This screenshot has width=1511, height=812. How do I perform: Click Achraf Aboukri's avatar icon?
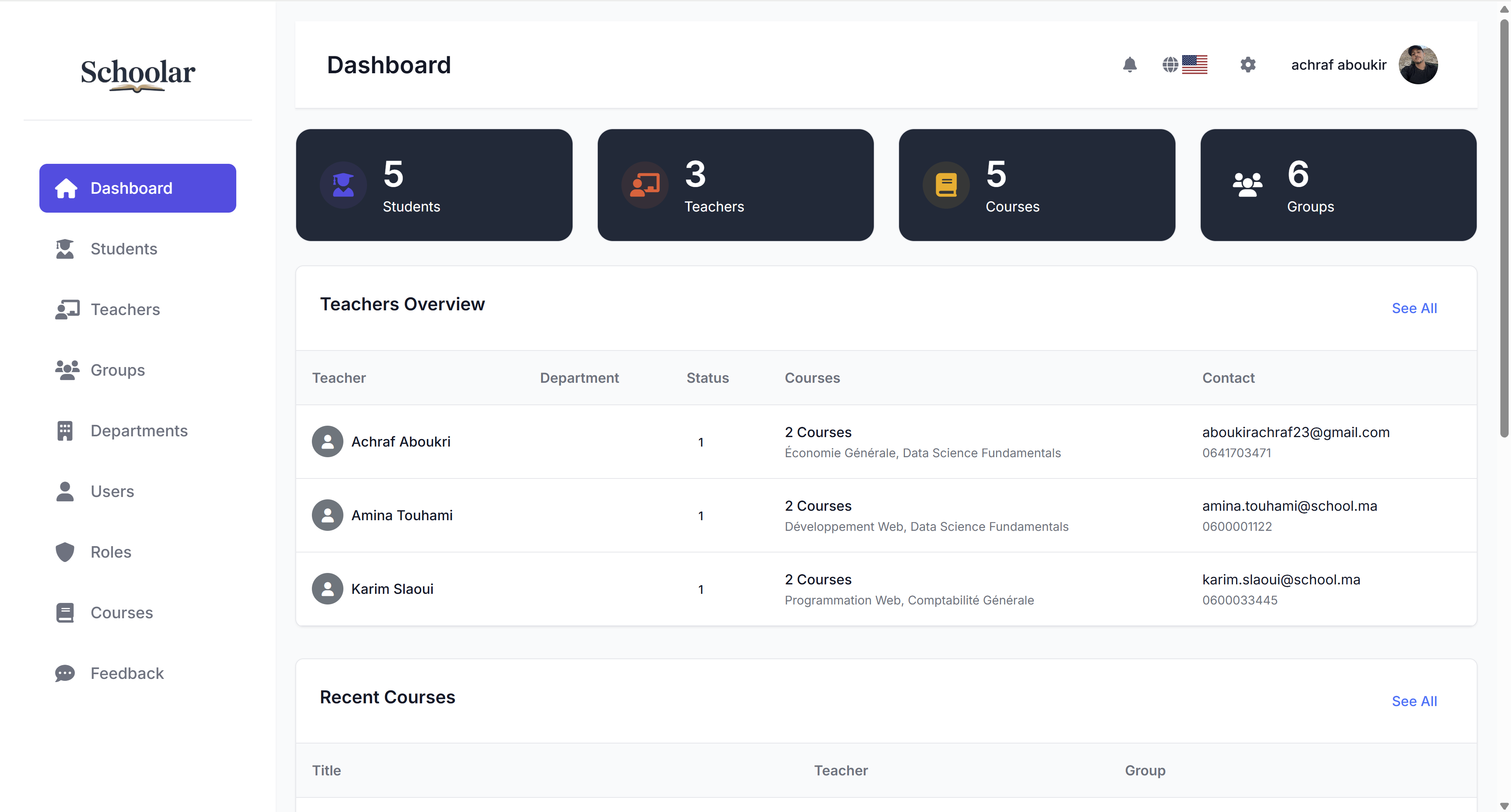point(328,442)
